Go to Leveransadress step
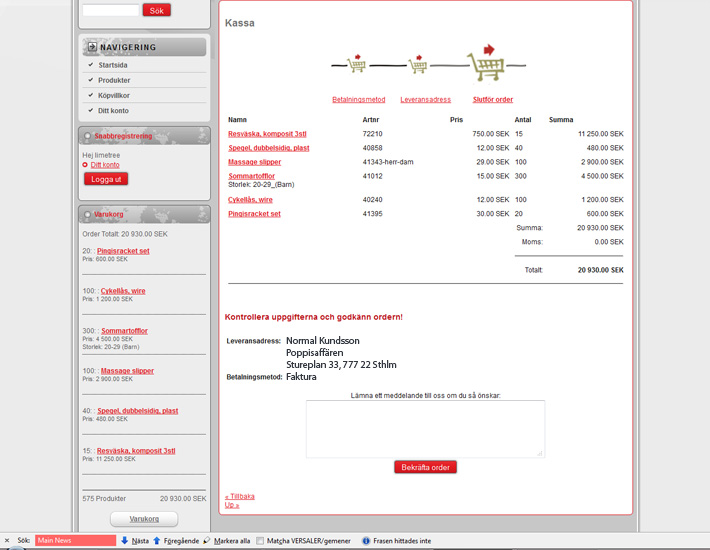This screenshot has width=710, height=550. click(x=426, y=100)
